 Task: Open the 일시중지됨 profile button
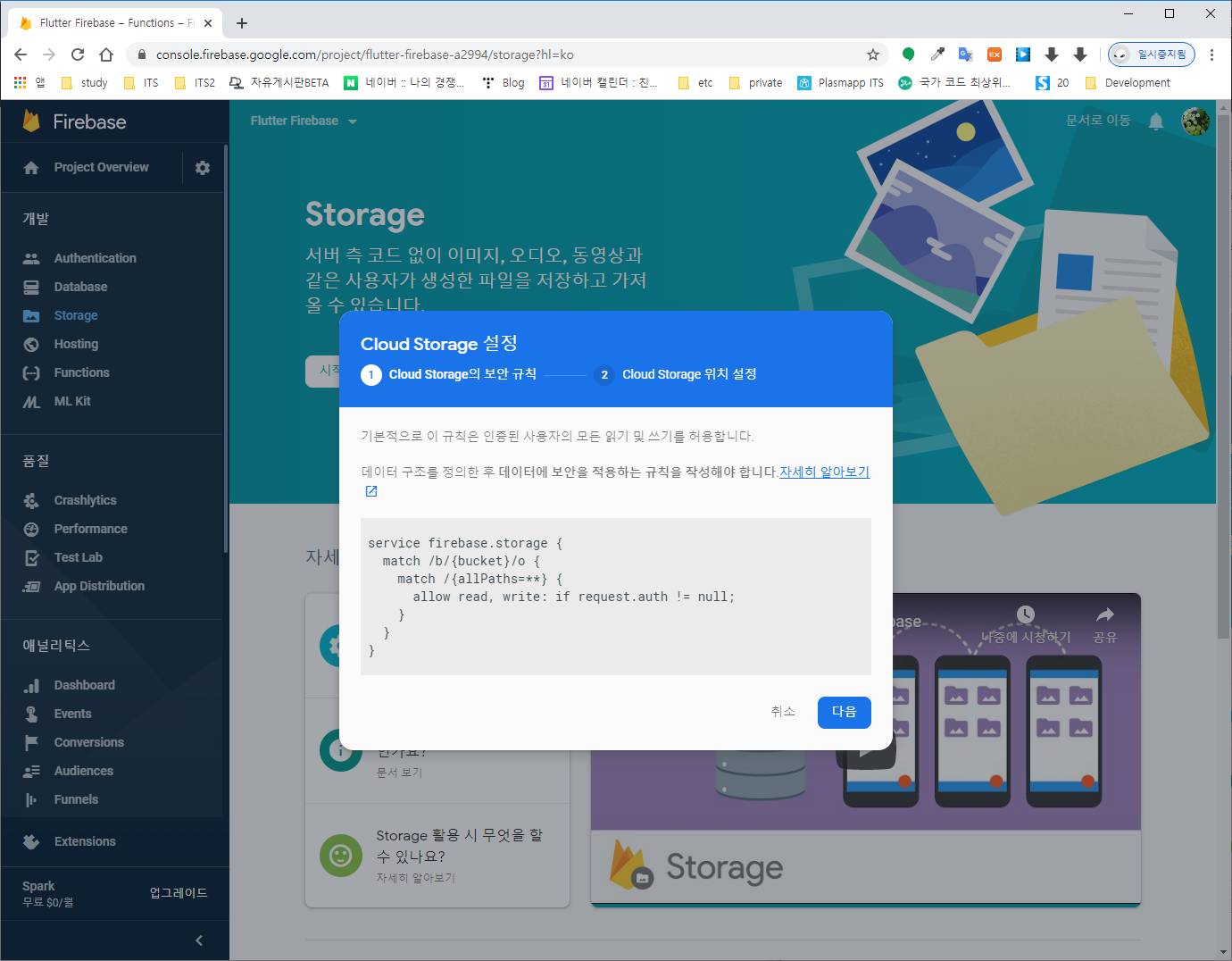point(1152,54)
